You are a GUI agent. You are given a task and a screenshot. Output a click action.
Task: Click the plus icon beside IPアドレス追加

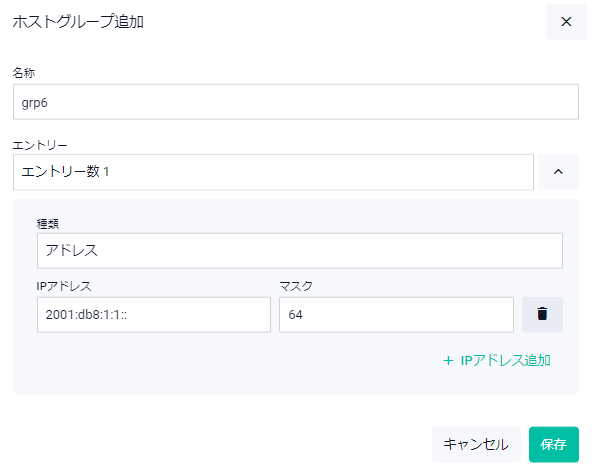click(448, 360)
